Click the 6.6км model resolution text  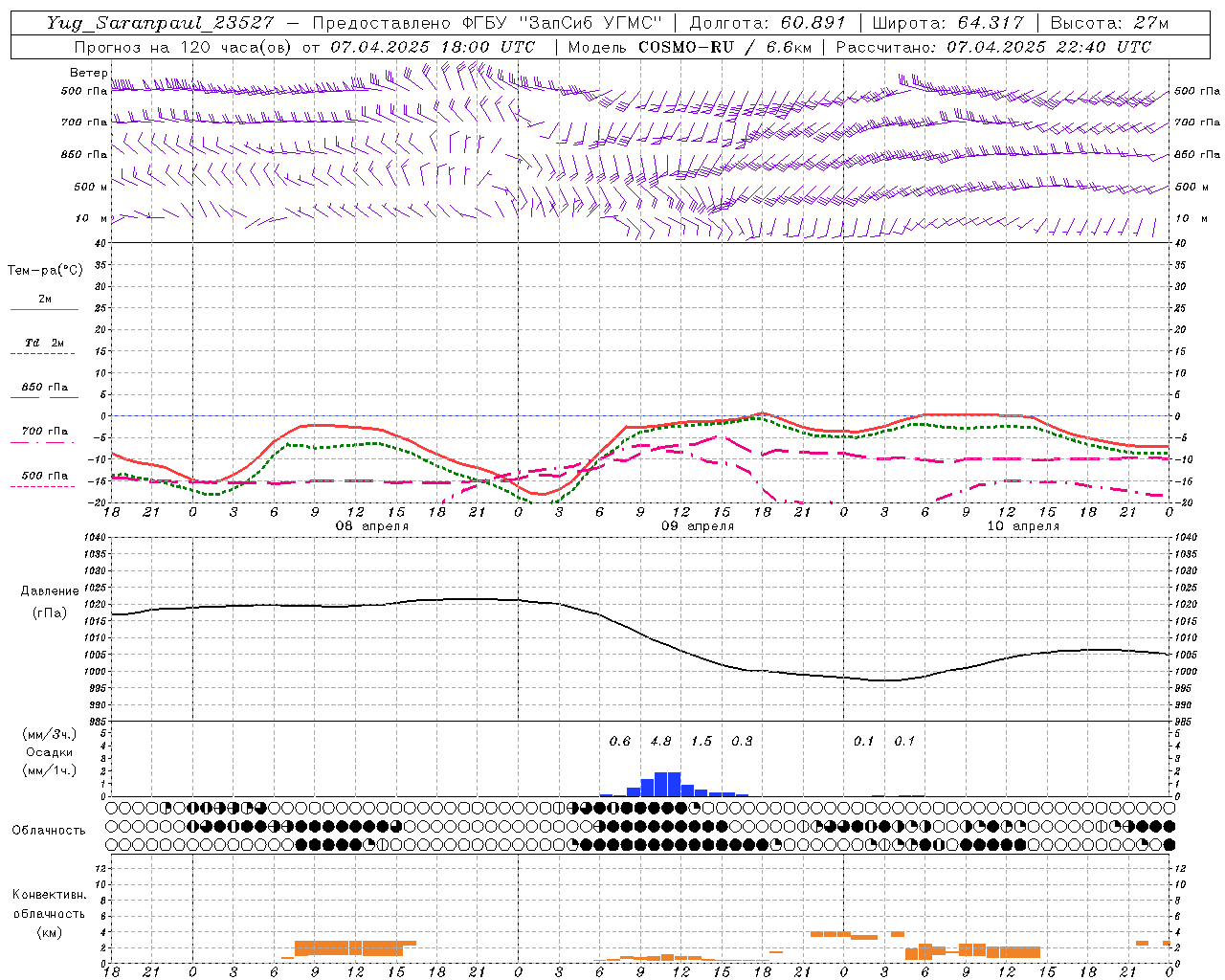[791, 47]
